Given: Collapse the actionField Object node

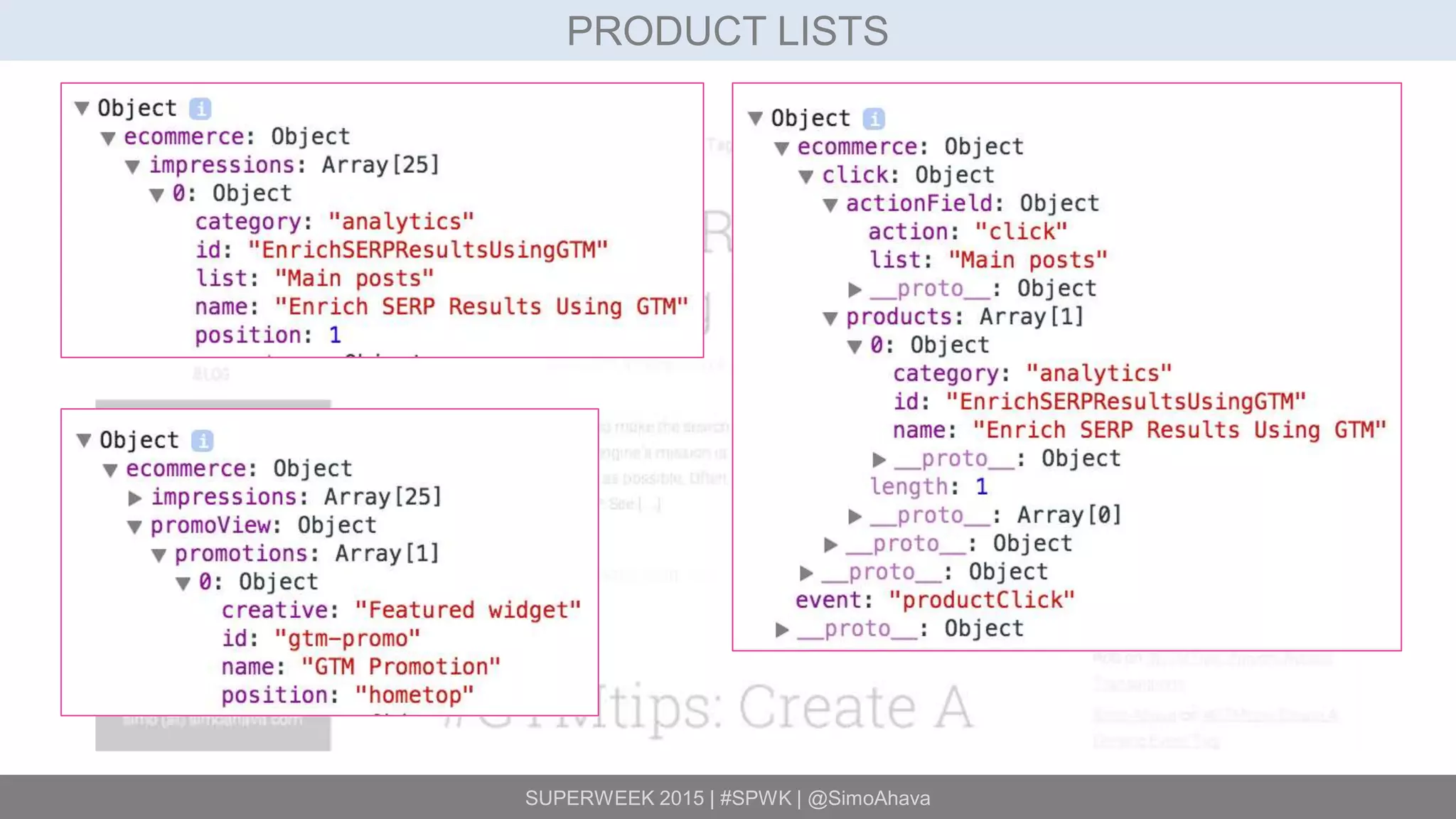Looking at the screenshot, I should [x=830, y=205].
